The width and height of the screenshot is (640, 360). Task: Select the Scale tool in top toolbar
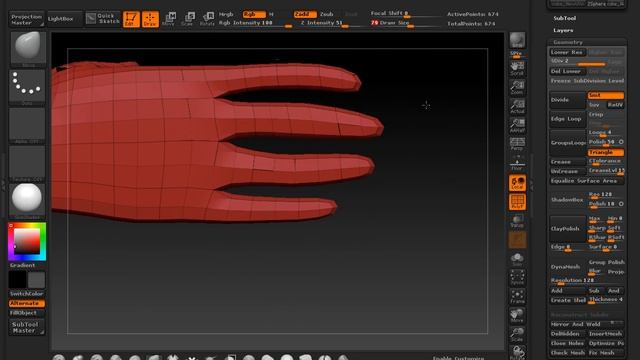tap(187, 19)
